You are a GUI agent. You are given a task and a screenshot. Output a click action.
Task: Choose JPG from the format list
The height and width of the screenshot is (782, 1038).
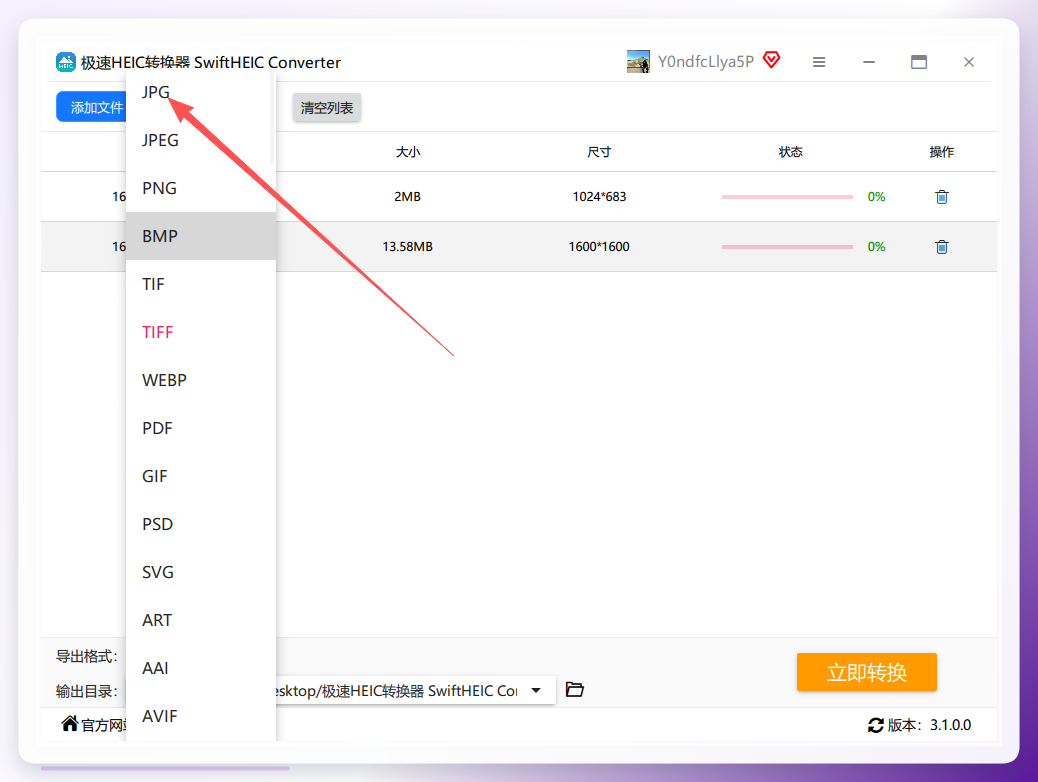click(x=201, y=92)
